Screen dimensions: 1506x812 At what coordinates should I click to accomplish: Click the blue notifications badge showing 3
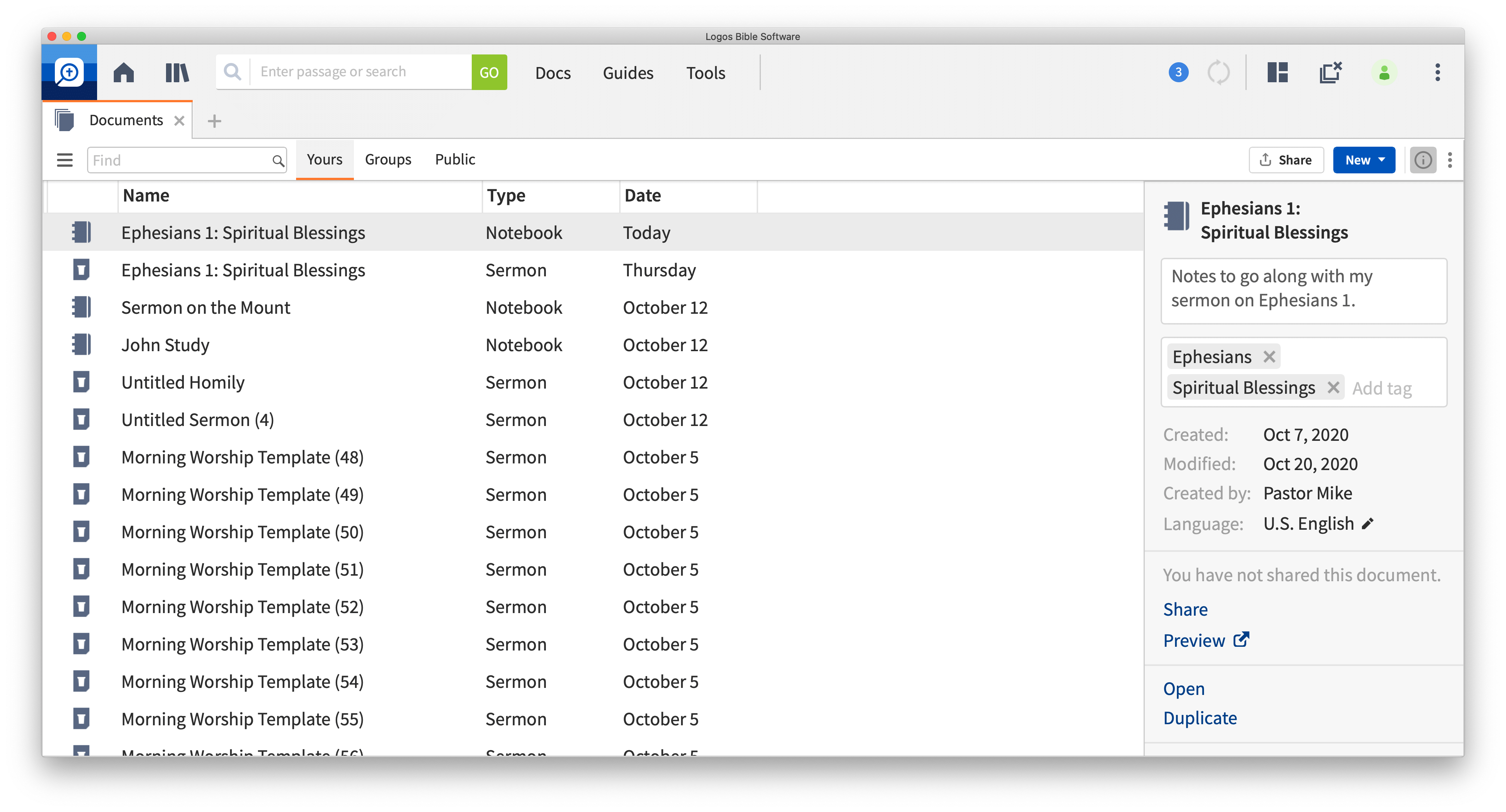click(x=1178, y=73)
